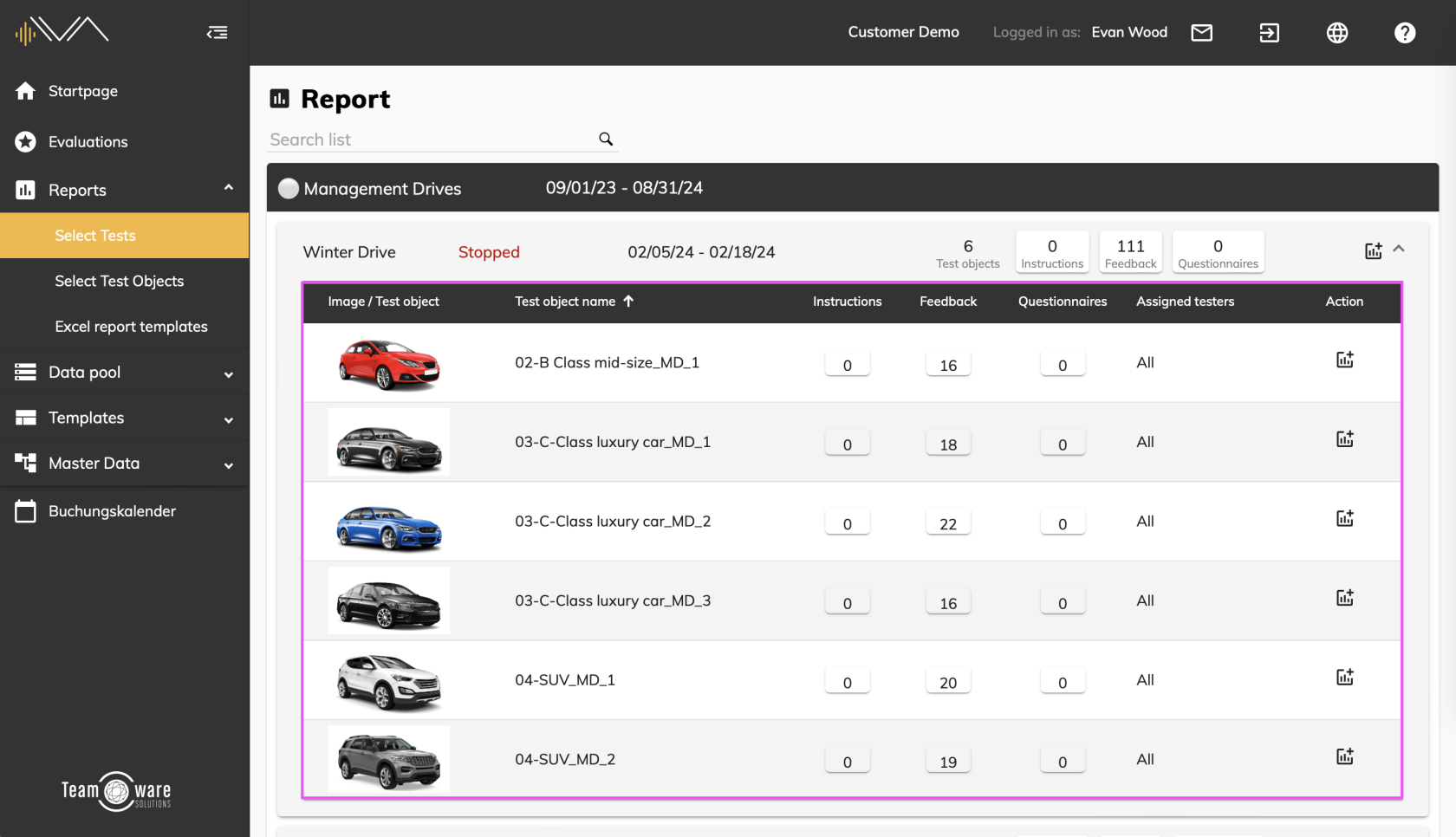The image size is (1456, 837).
Task: Sort by Test object name arrow
Action: pos(628,301)
